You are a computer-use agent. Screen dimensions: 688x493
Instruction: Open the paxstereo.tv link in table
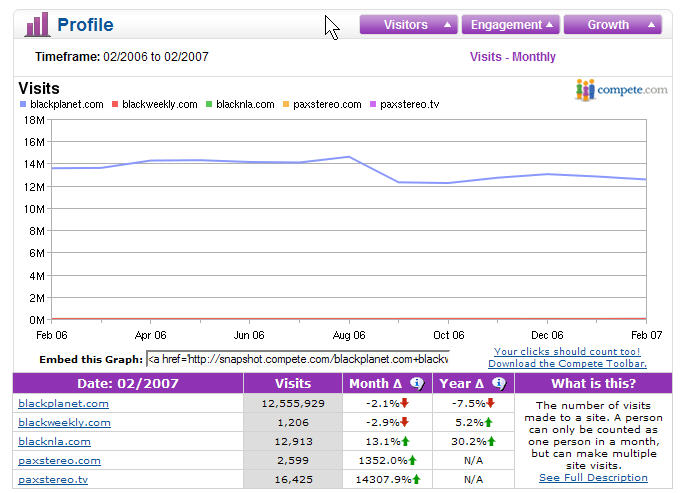pyautogui.click(x=53, y=479)
